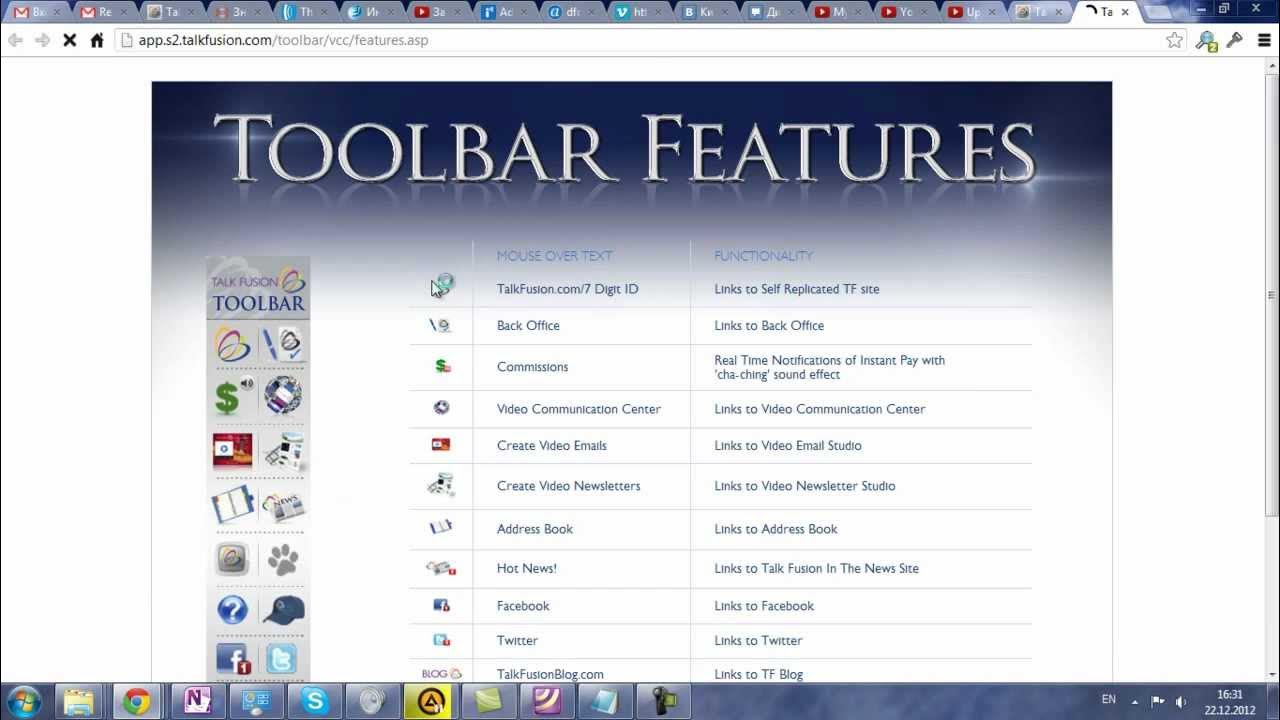Stop loading the page in Chrome
Image resolution: width=1280 pixels, height=720 pixels.
(70, 40)
